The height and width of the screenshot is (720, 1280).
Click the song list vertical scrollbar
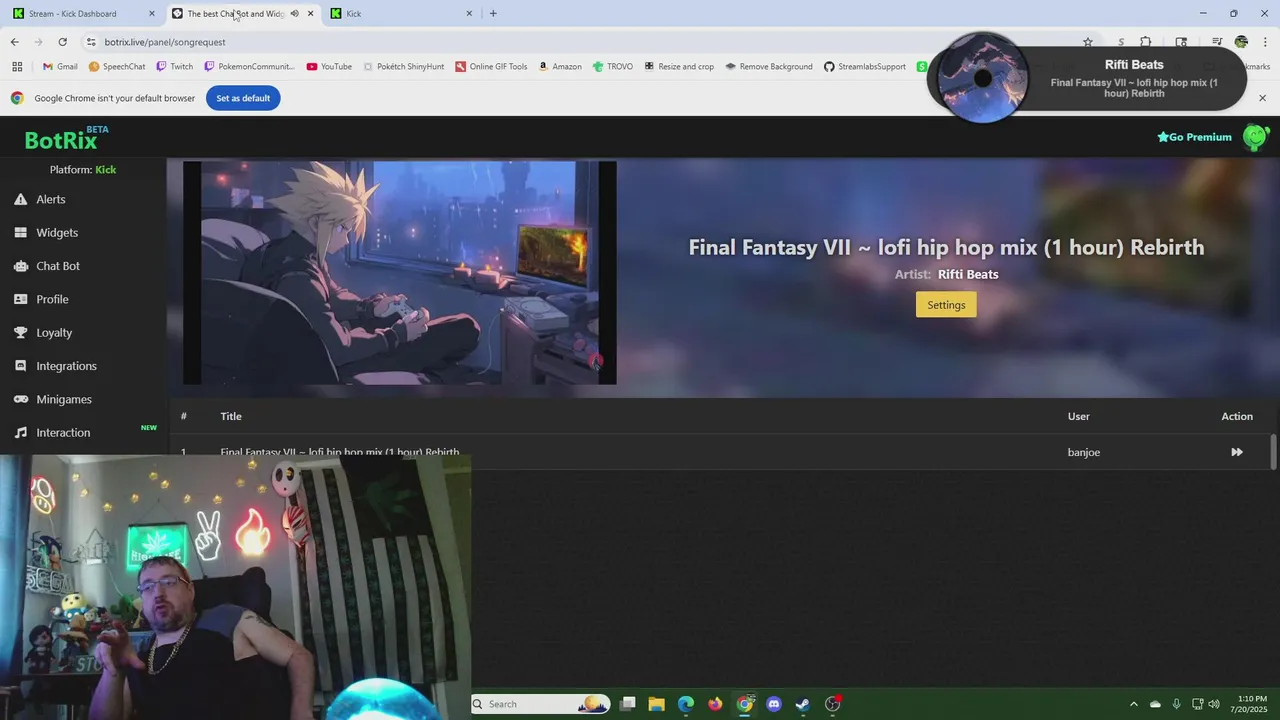(1273, 451)
